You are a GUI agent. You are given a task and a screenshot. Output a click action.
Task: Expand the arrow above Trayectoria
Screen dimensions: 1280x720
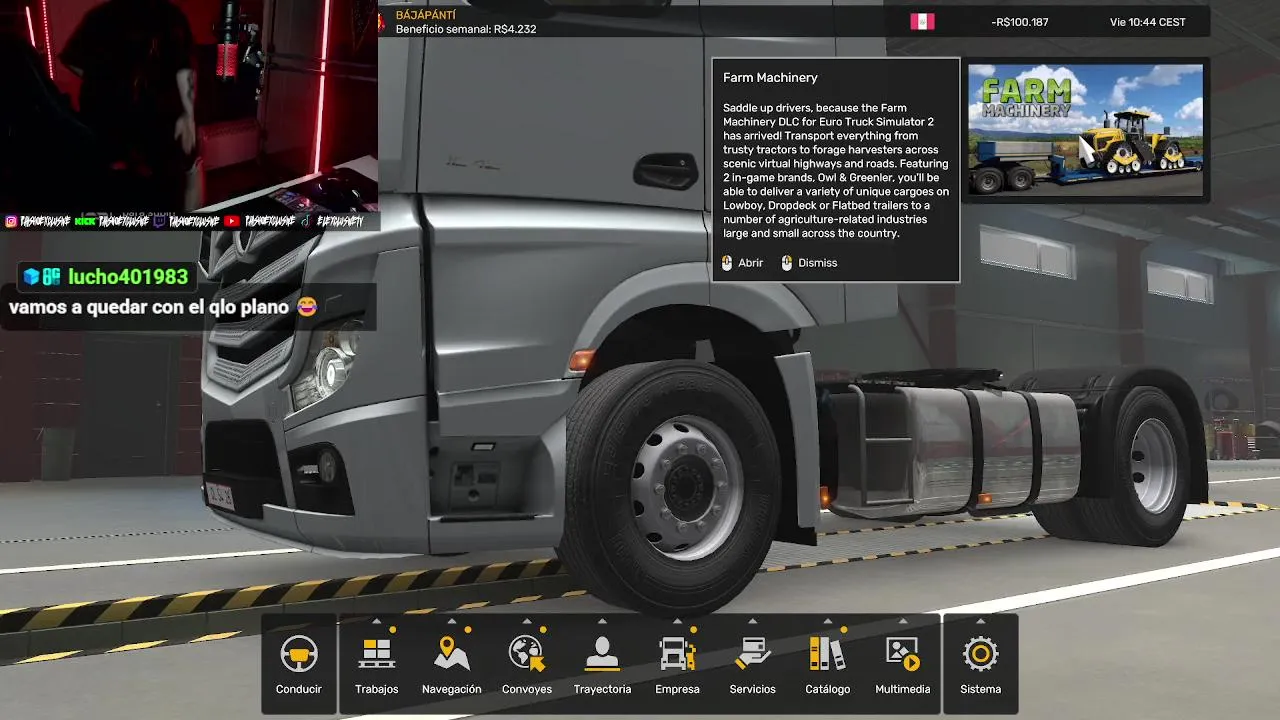click(602, 621)
